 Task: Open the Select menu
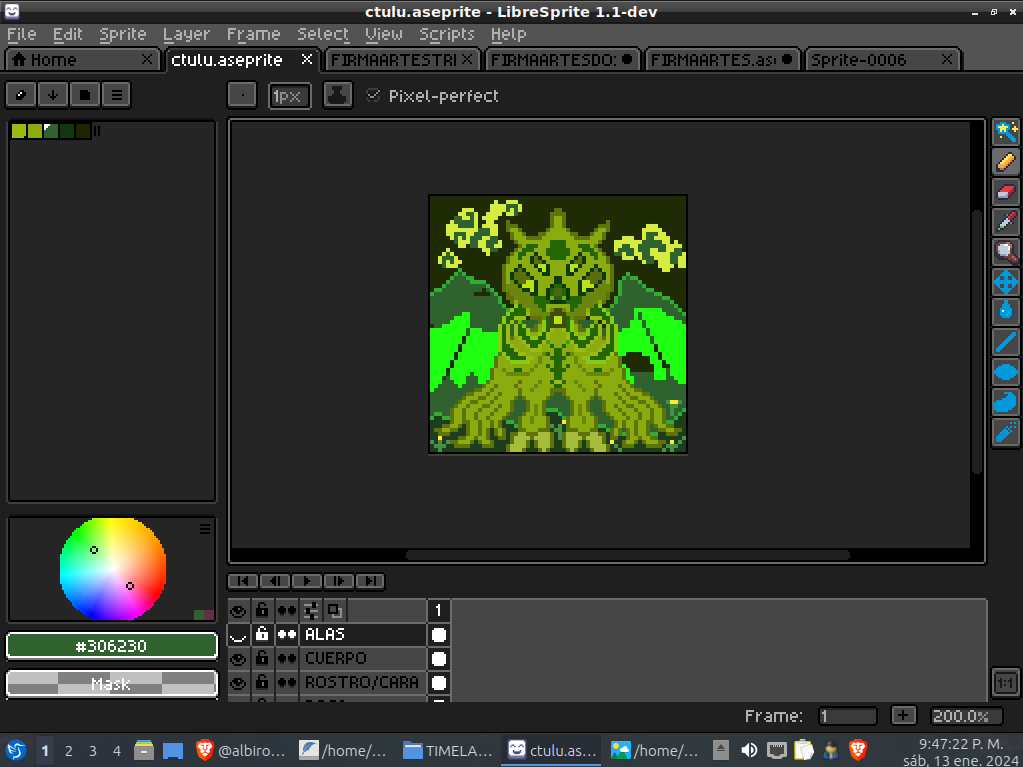(323, 34)
